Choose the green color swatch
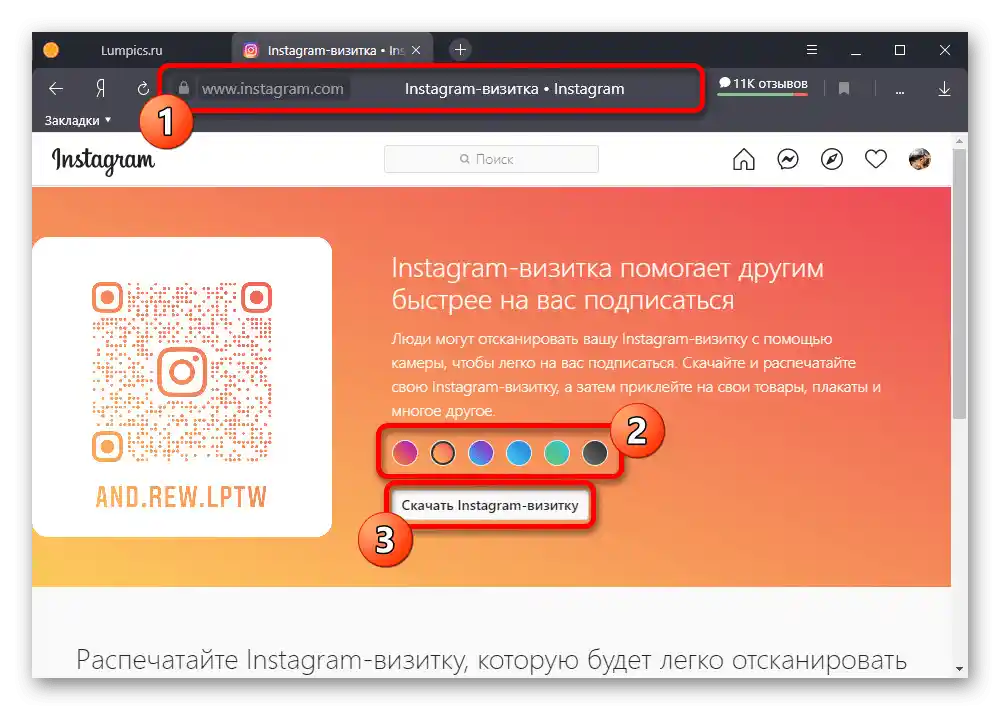This screenshot has width=1000, height=710. (x=557, y=453)
